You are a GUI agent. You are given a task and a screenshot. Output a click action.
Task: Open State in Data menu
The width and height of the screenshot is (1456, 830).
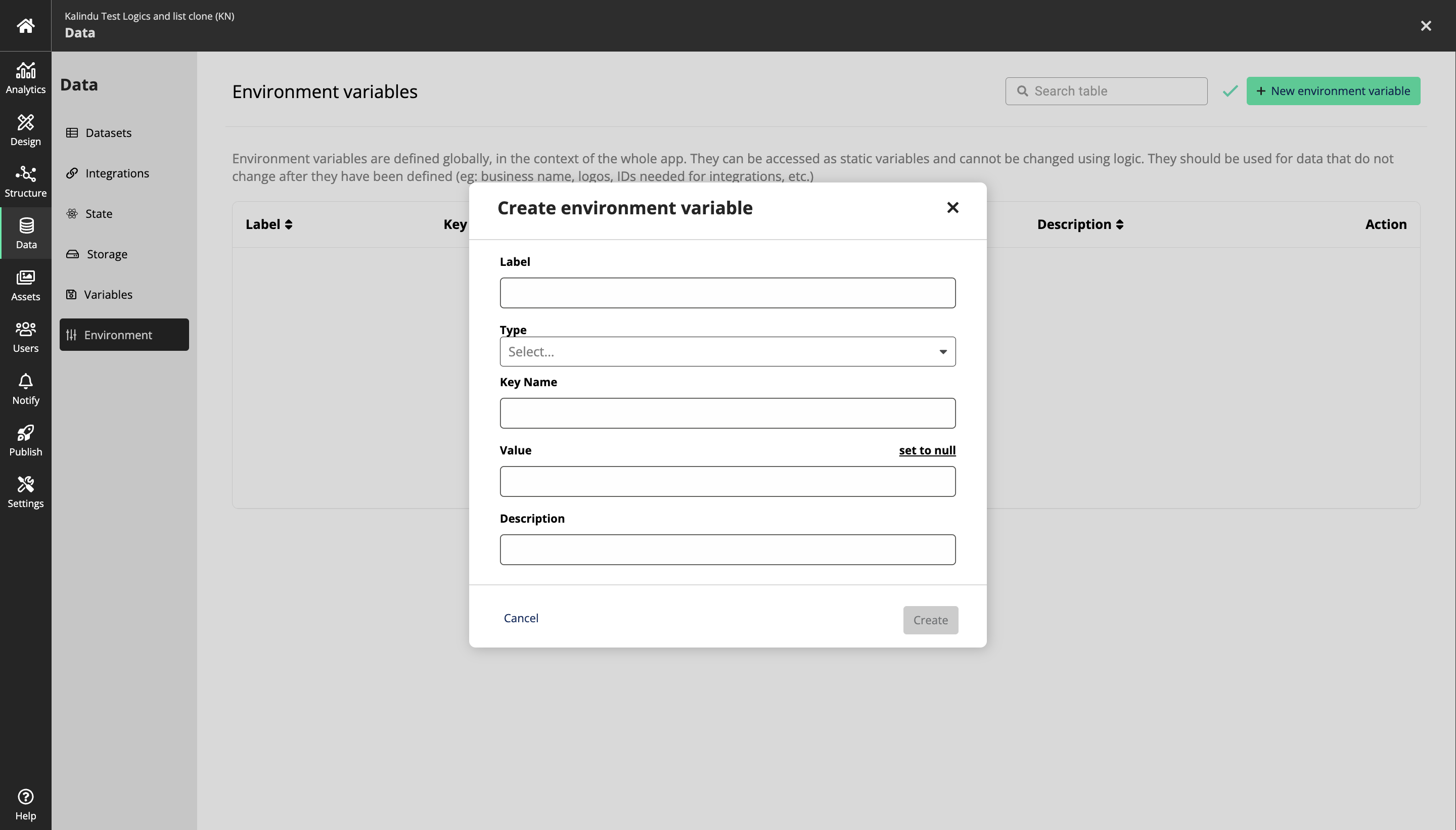pyautogui.click(x=124, y=213)
